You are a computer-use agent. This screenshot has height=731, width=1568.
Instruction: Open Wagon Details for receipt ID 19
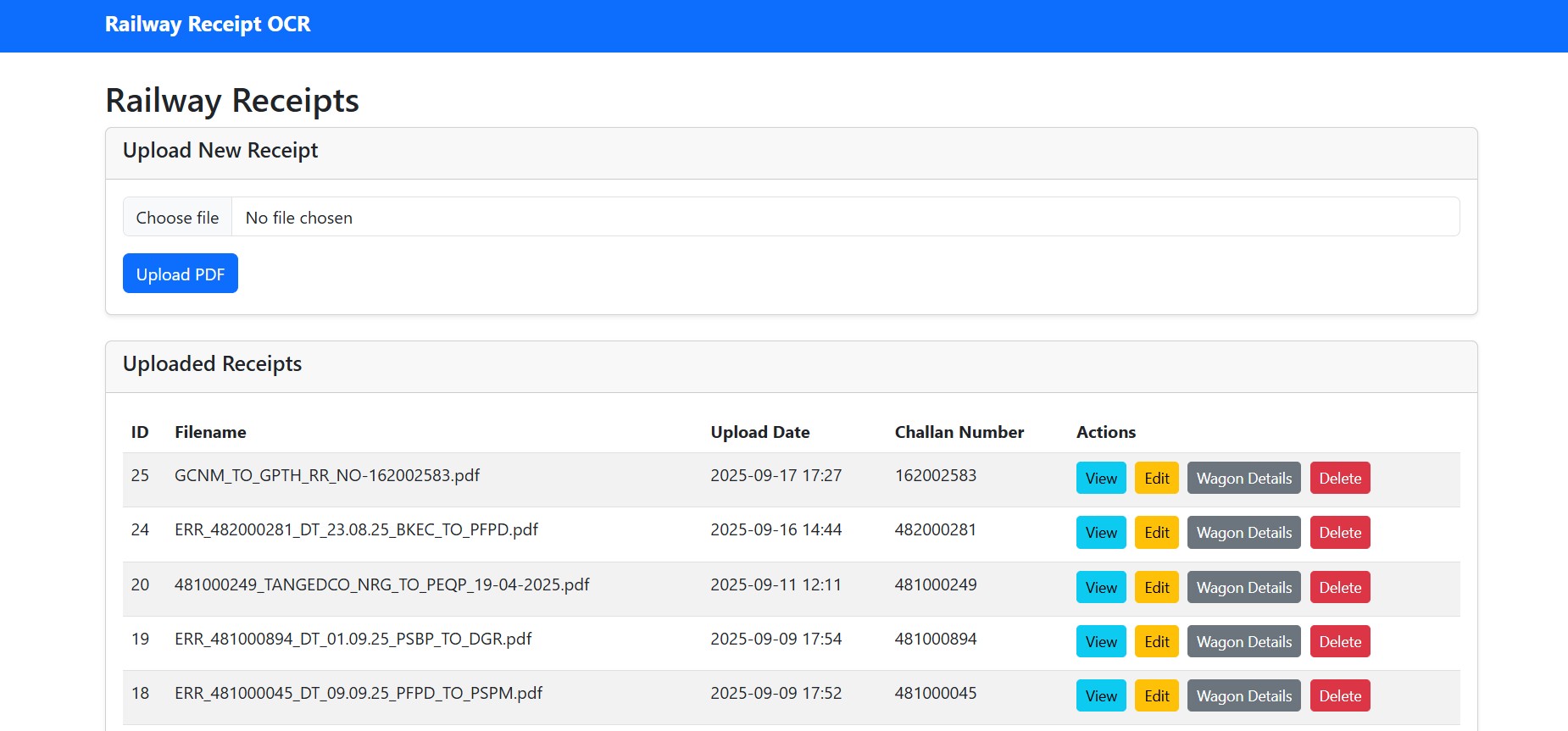coord(1243,642)
